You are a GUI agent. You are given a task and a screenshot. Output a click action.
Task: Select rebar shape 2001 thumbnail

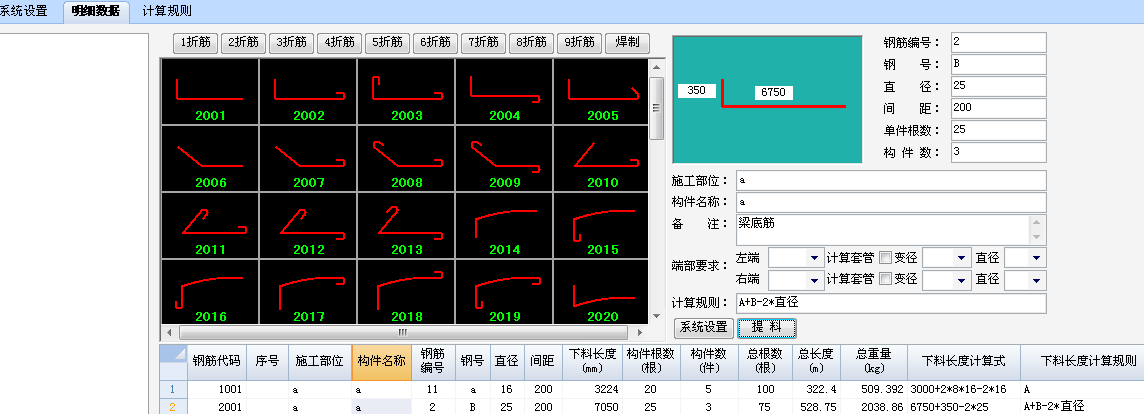click(210, 91)
